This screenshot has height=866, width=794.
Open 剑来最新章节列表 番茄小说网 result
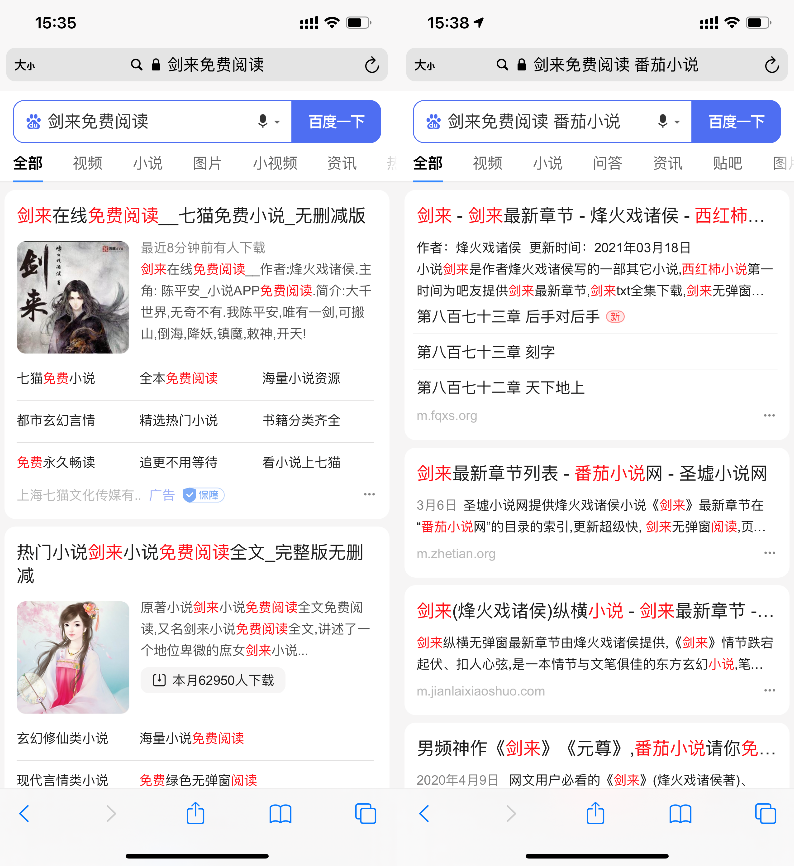tap(592, 473)
